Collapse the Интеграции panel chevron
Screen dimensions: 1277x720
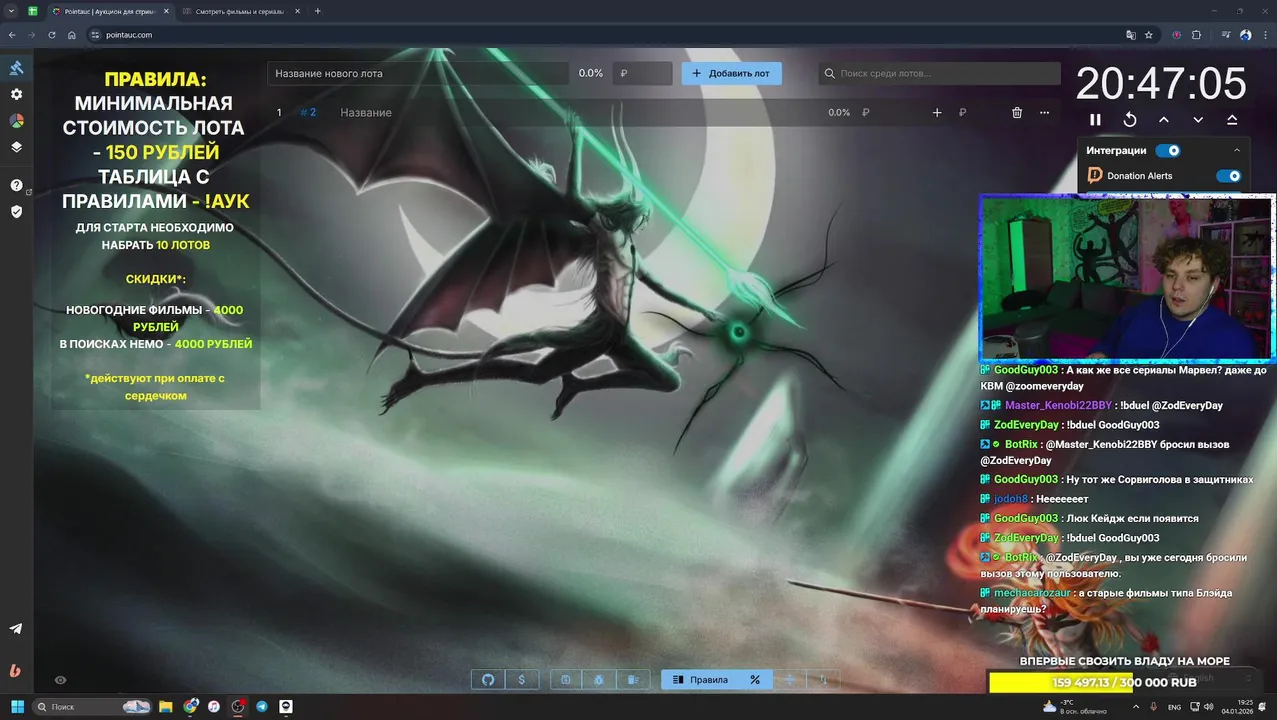coord(1237,151)
